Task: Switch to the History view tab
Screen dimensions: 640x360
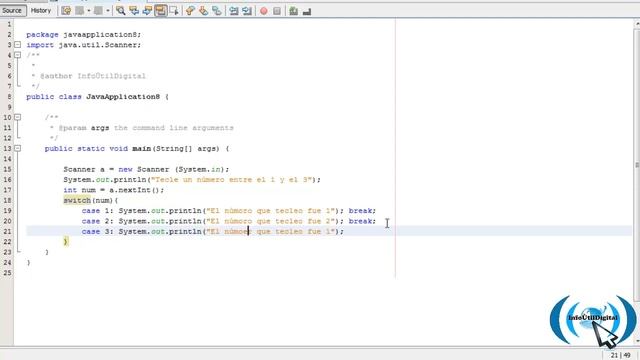Action: click(41, 11)
